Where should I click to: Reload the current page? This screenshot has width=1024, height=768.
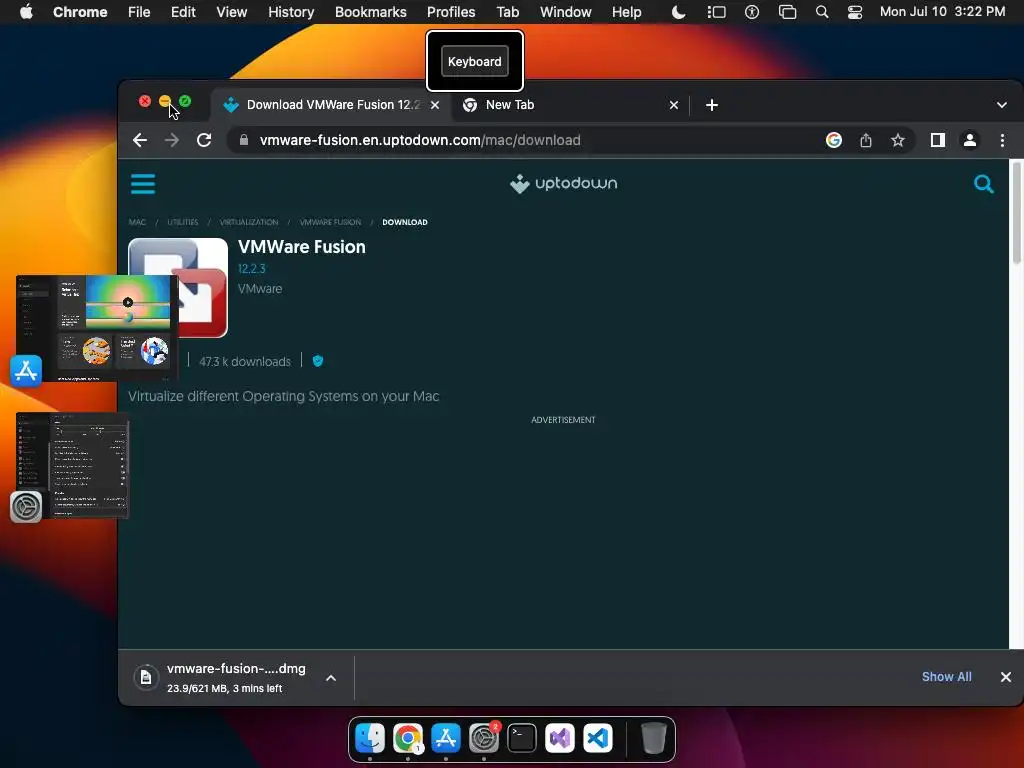pyautogui.click(x=204, y=140)
